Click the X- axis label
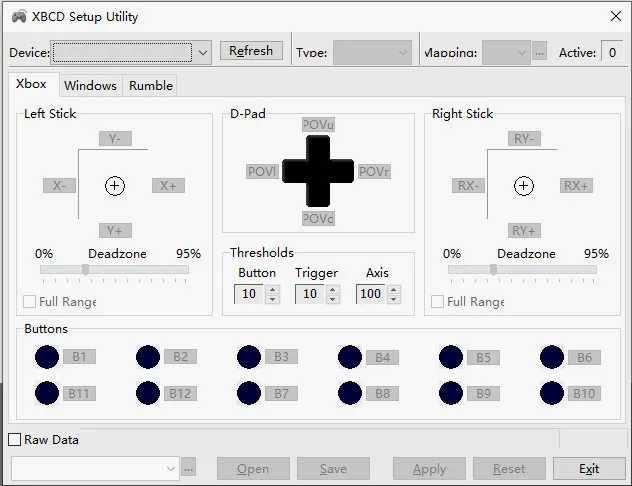This screenshot has width=632, height=486. [59, 186]
